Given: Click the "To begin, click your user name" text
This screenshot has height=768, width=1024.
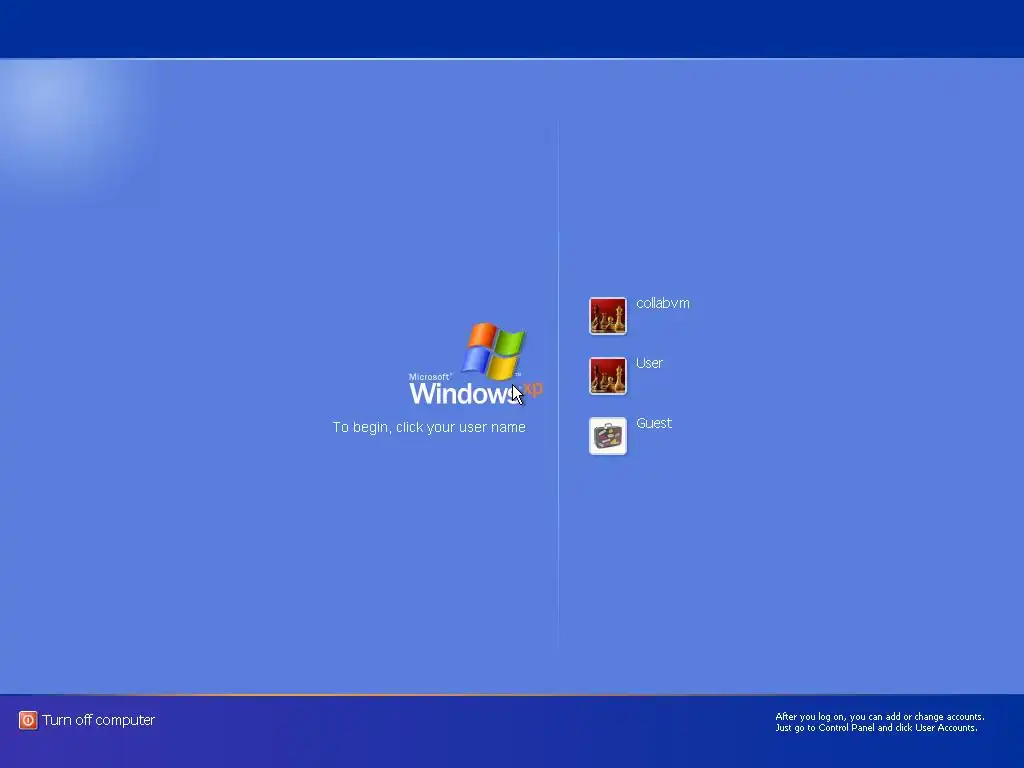Looking at the screenshot, I should point(429,427).
